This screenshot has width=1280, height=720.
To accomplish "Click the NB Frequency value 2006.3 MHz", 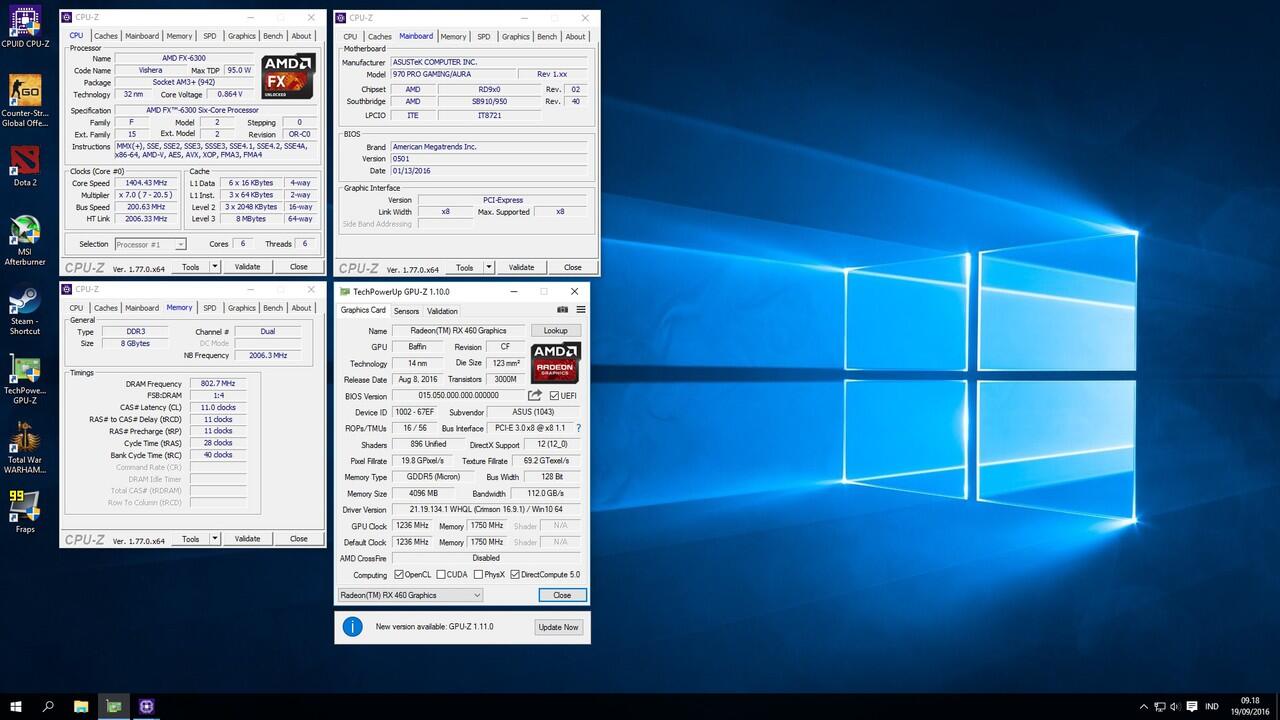I will pos(268,355).
